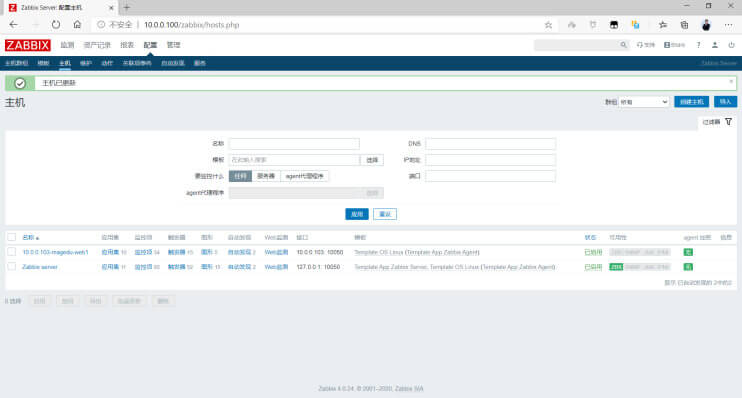Click the Zabbix global search box
The width and height of the screenshot is (742, 398).
[x=576, y=45]
